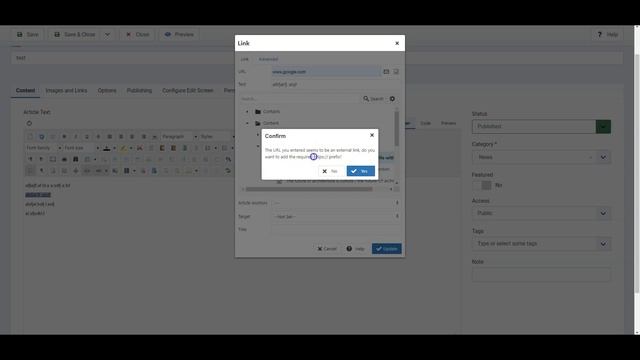
Task: Open the Article Anchors dropdown
Action: (336, 203)
